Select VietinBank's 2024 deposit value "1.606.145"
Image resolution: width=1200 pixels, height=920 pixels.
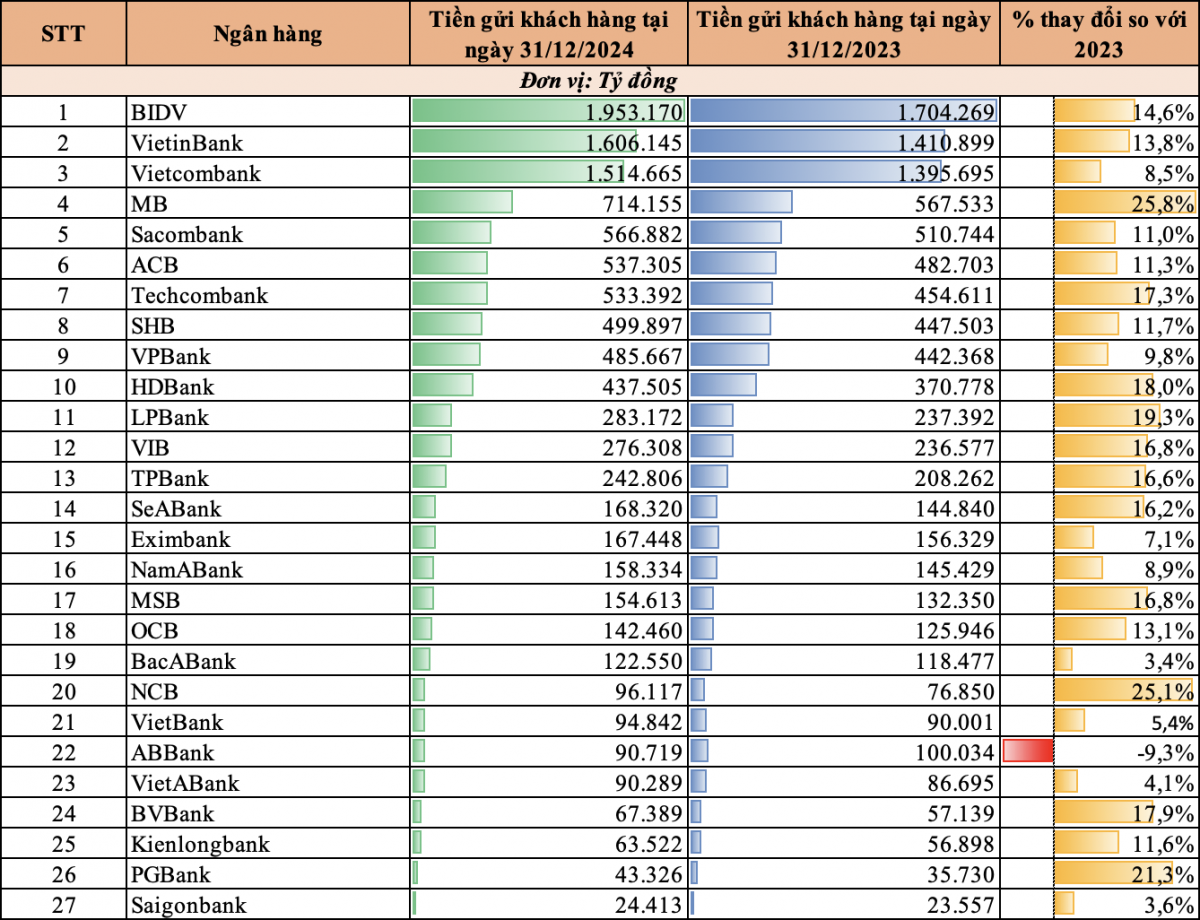point(634,142)
